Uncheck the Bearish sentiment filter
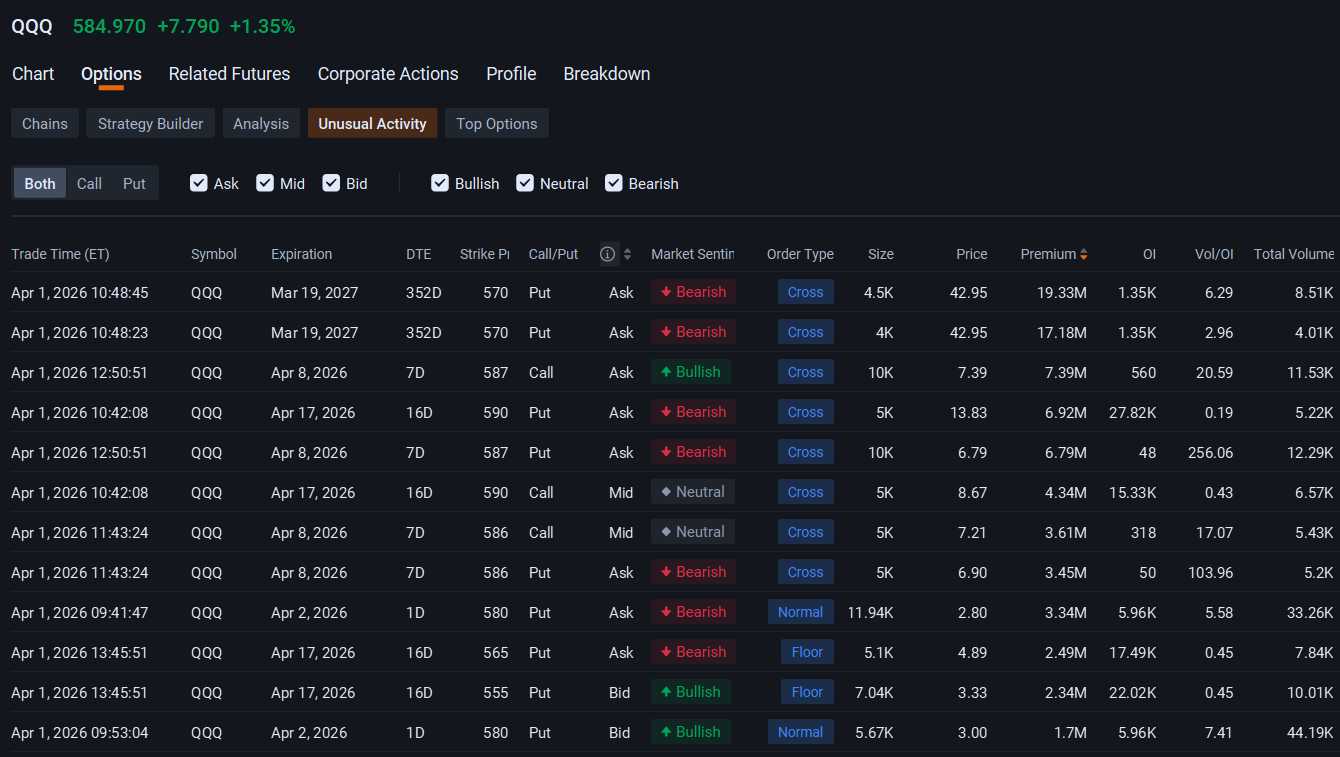Viewport: 1340px width, 757px height. 614,183
